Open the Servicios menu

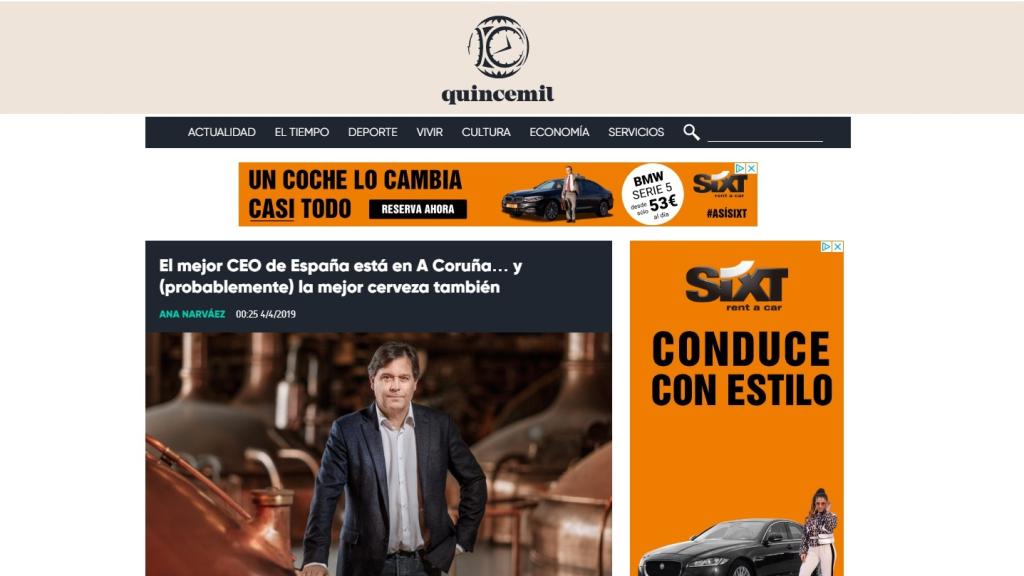click(x=636, y=132)
